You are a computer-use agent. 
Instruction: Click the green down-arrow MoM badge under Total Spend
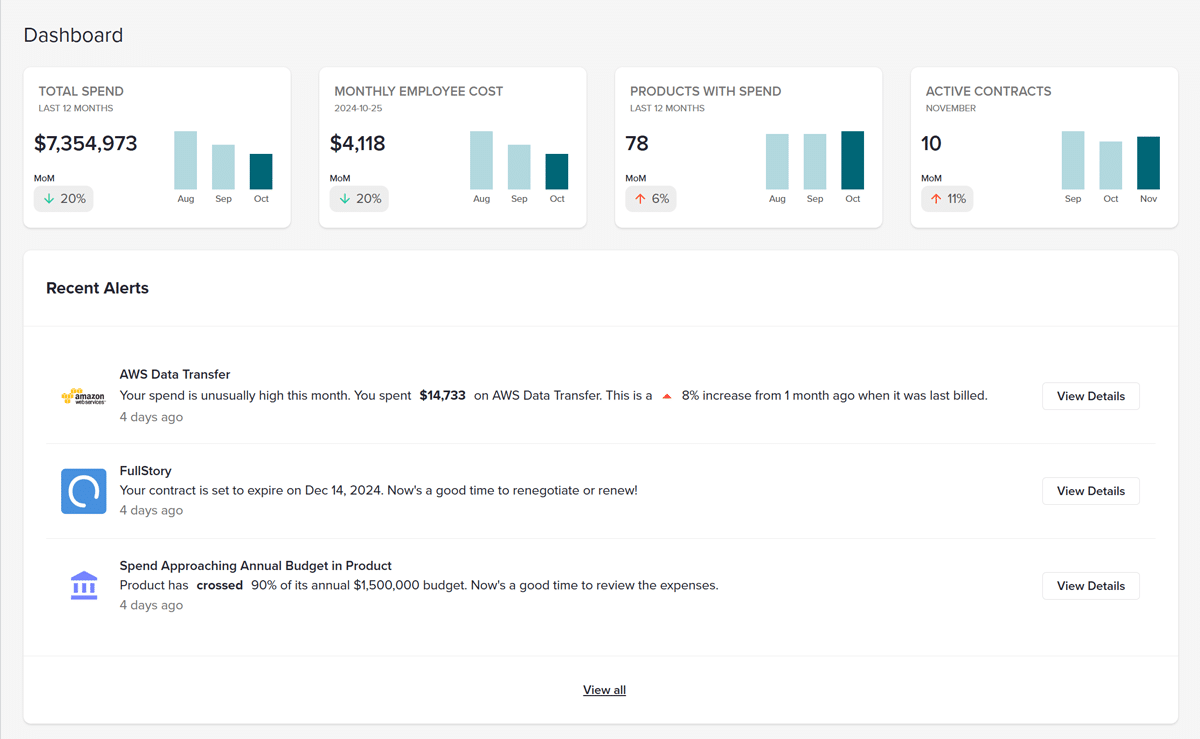(63, 198)
